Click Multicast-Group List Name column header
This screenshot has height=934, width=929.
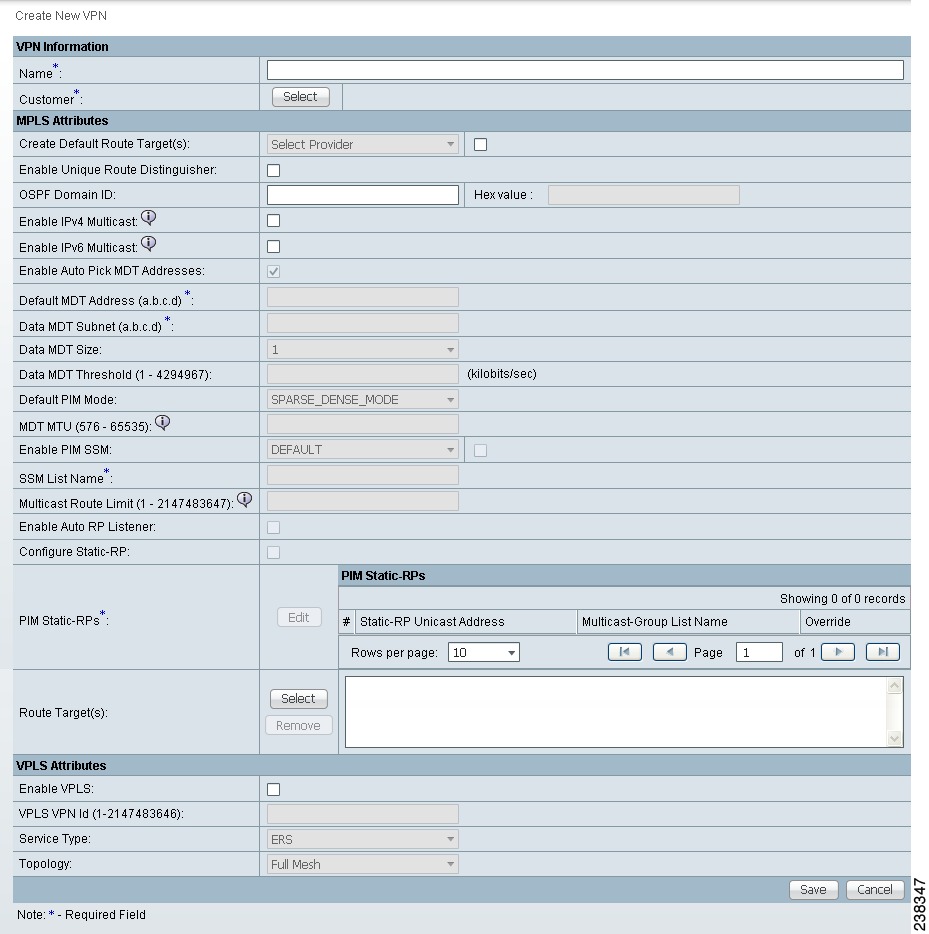(688, 622)
